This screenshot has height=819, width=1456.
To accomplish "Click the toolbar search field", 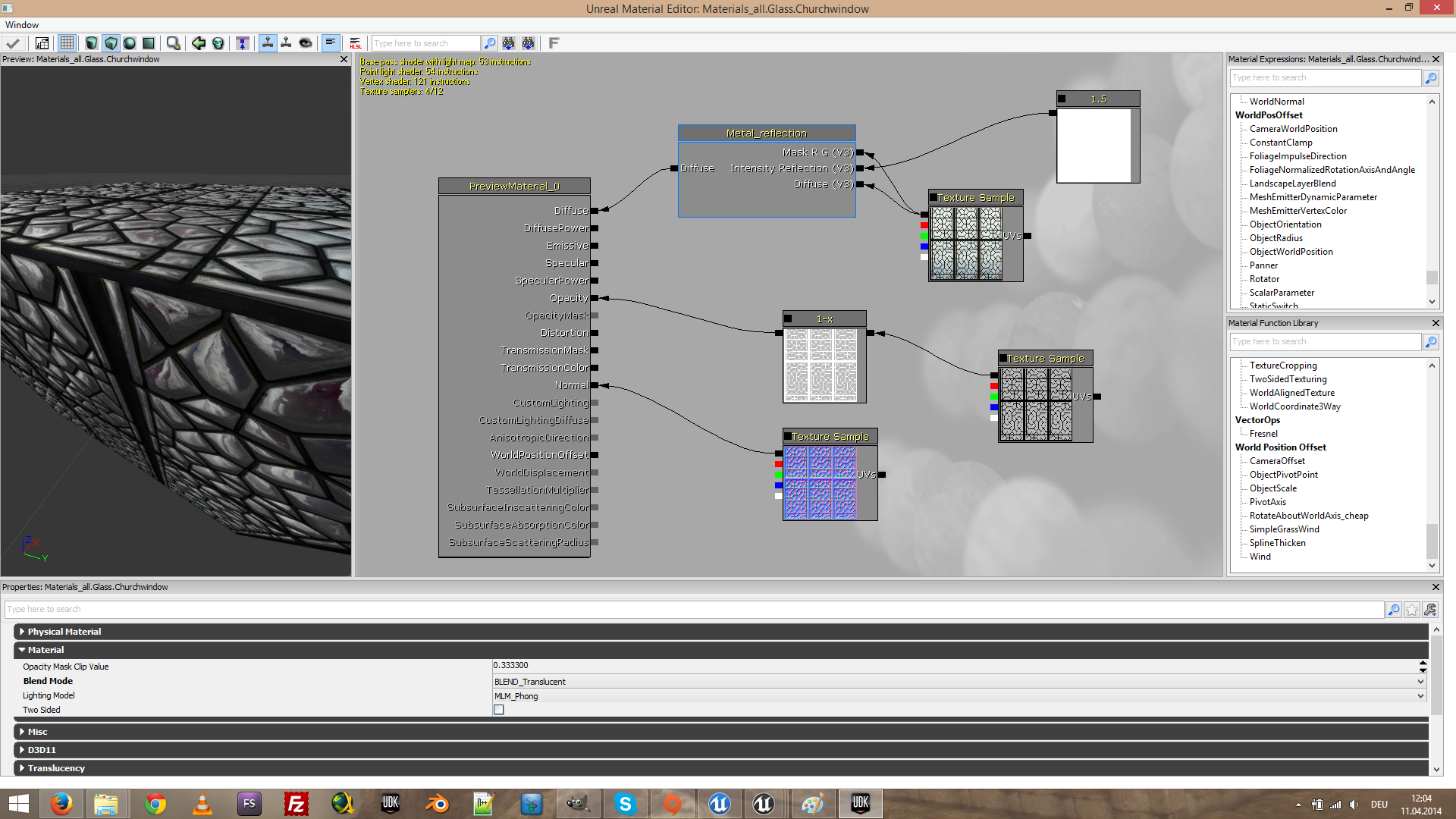I will 425,43.
